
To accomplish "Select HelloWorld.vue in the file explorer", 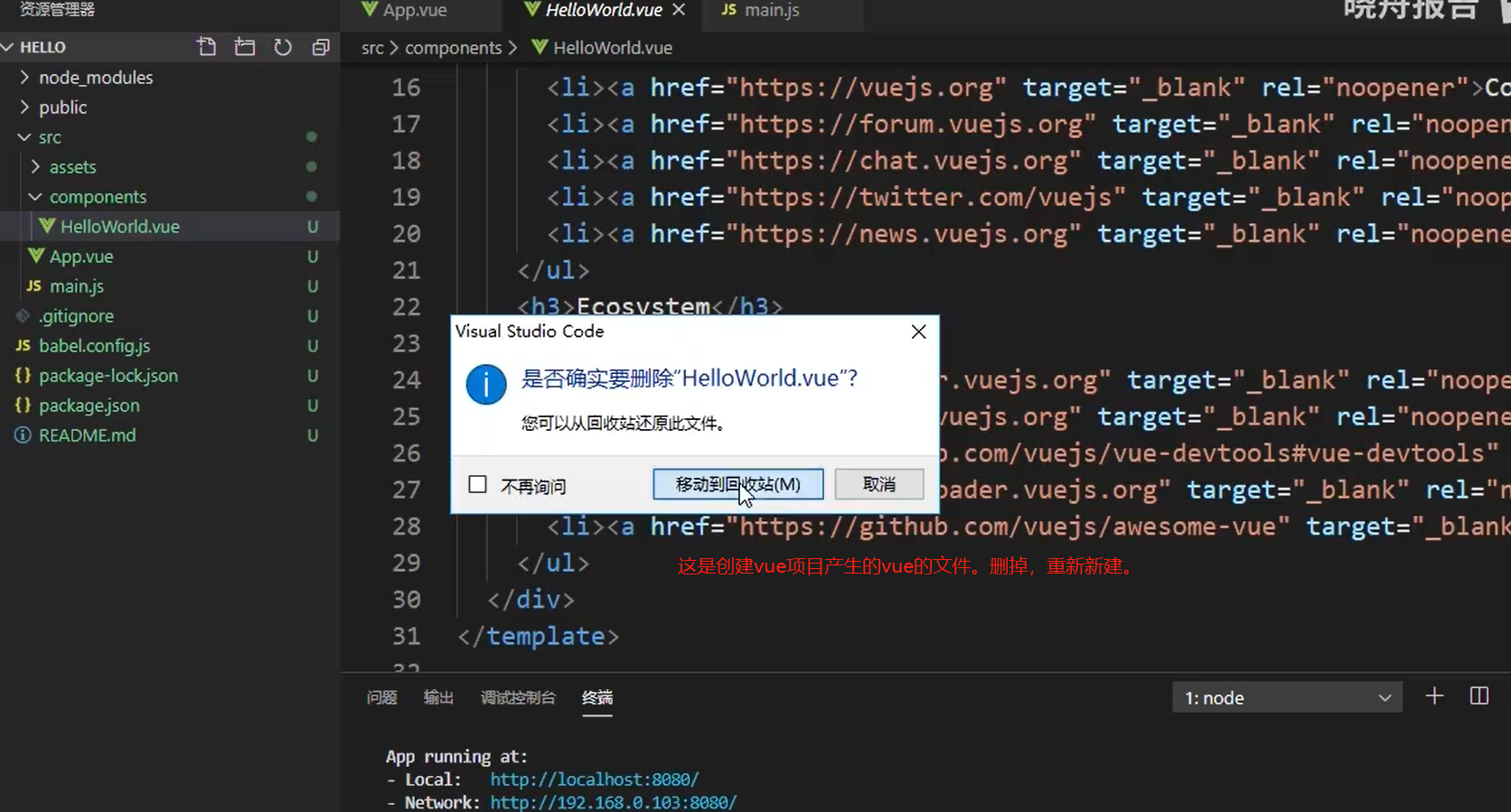I will coord(170,227).
